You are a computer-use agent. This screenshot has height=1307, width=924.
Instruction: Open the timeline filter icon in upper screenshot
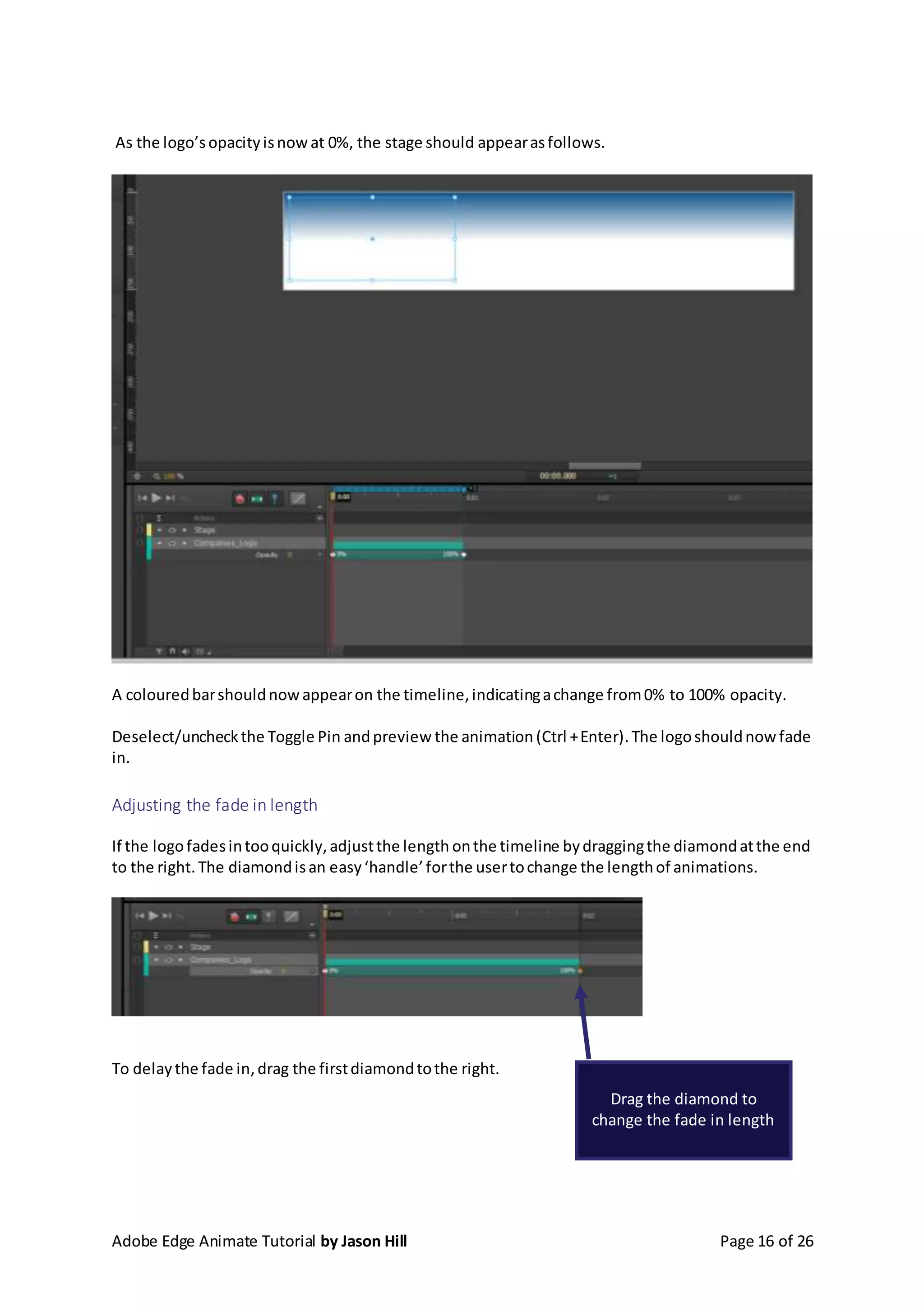(x=159, y=651)
